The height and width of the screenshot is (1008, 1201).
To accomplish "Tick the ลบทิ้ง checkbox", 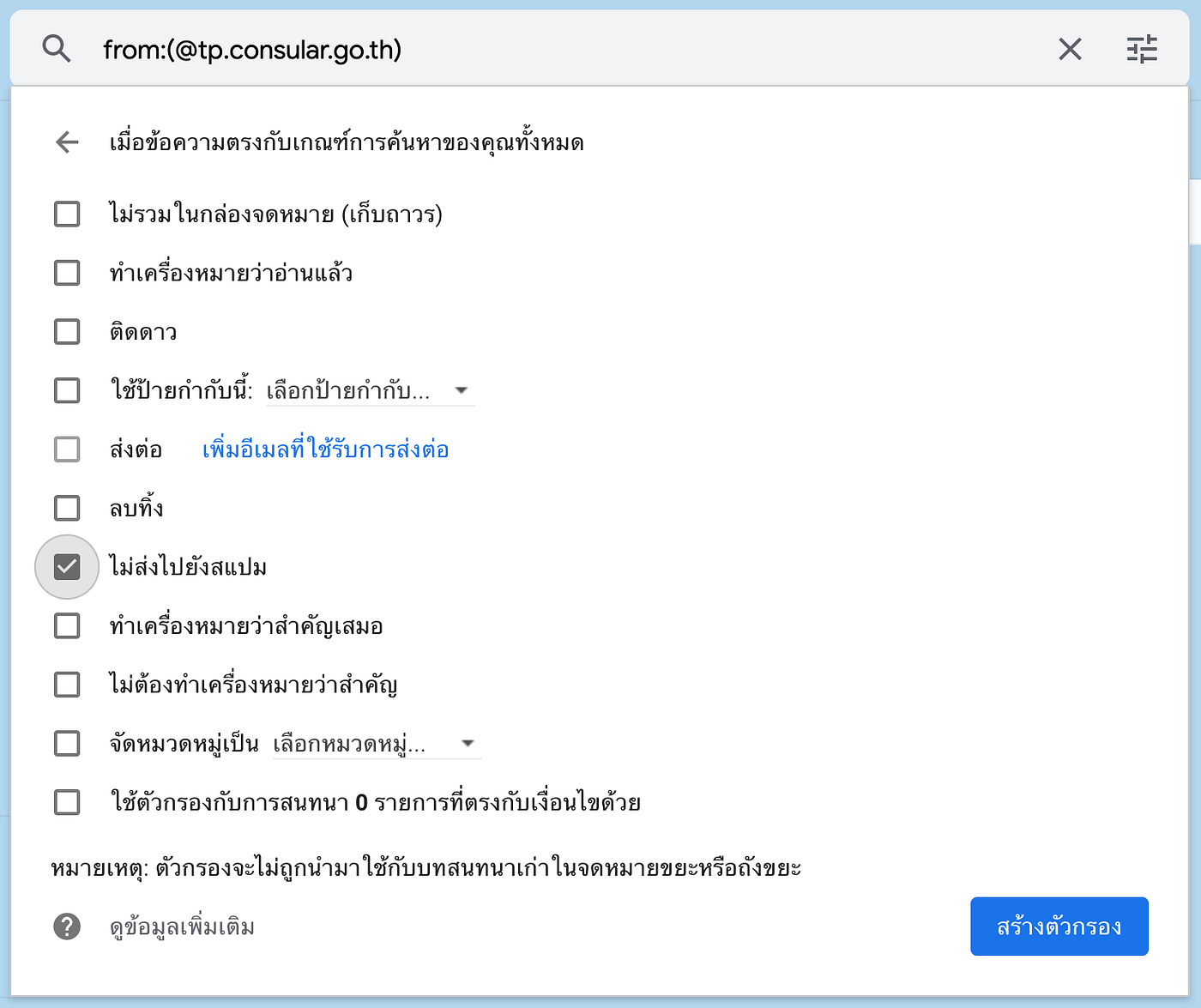I will [67, 508].
